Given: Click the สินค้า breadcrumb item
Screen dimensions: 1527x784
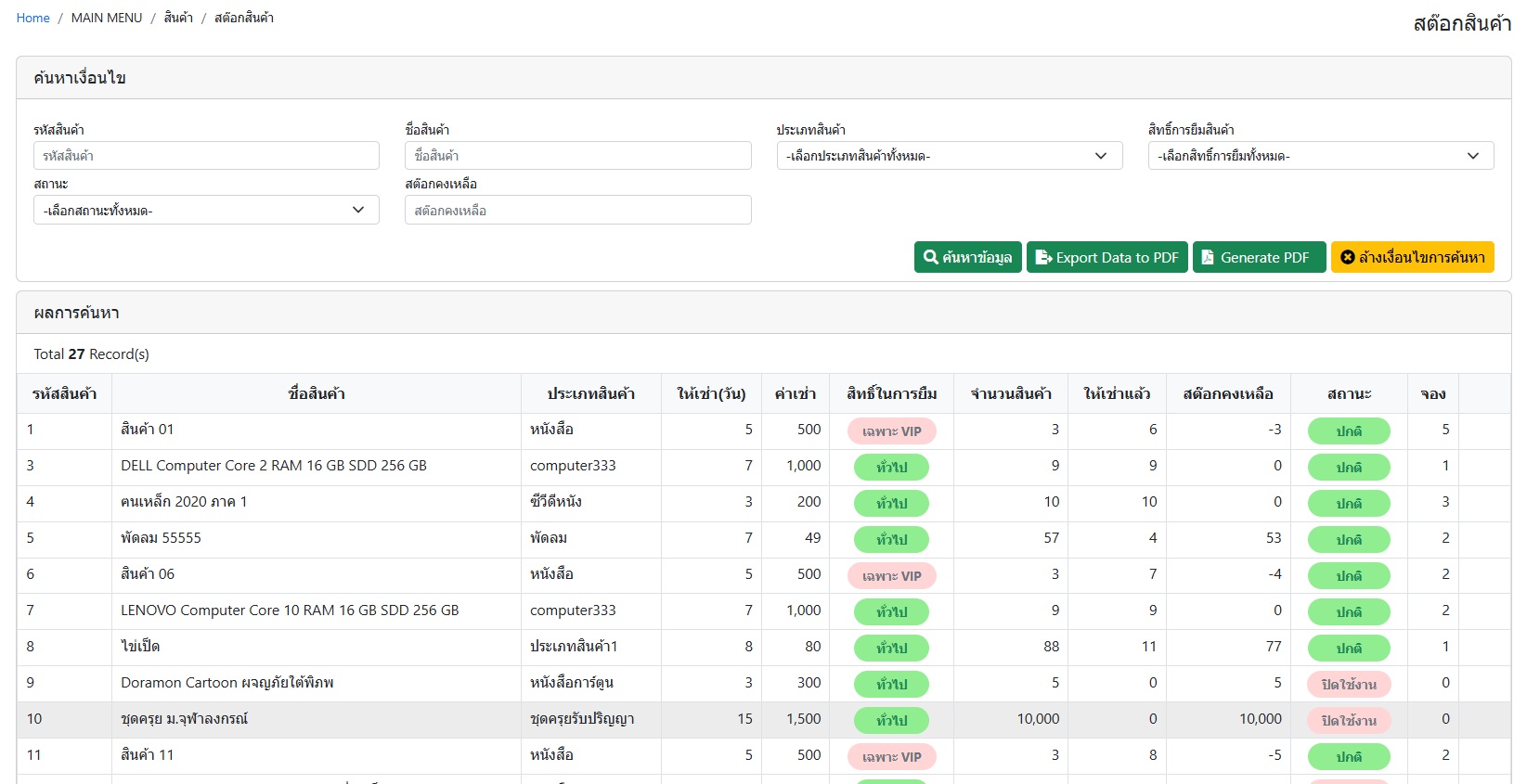Looking at the screenshot, I should pyautogui.click(x=178, y=18).
